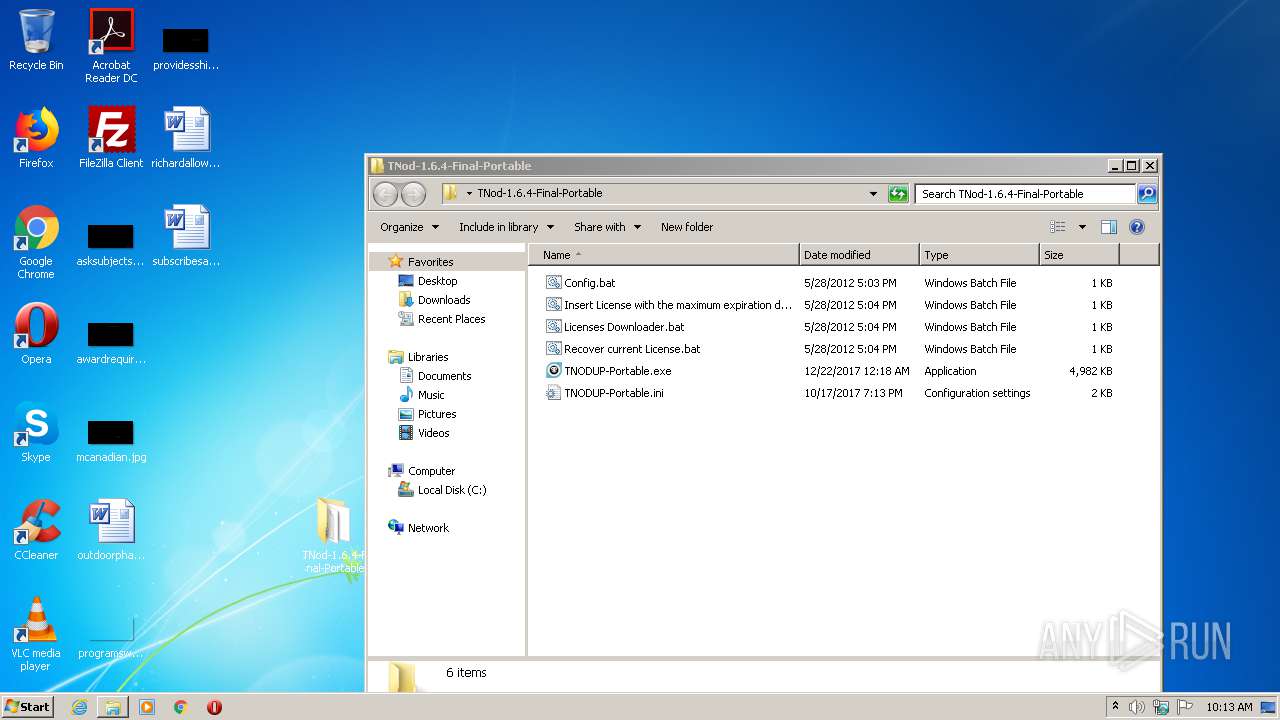Screen dimensions: 1280x720
Task: Open VLC media player shortcut
Action: 36,635
